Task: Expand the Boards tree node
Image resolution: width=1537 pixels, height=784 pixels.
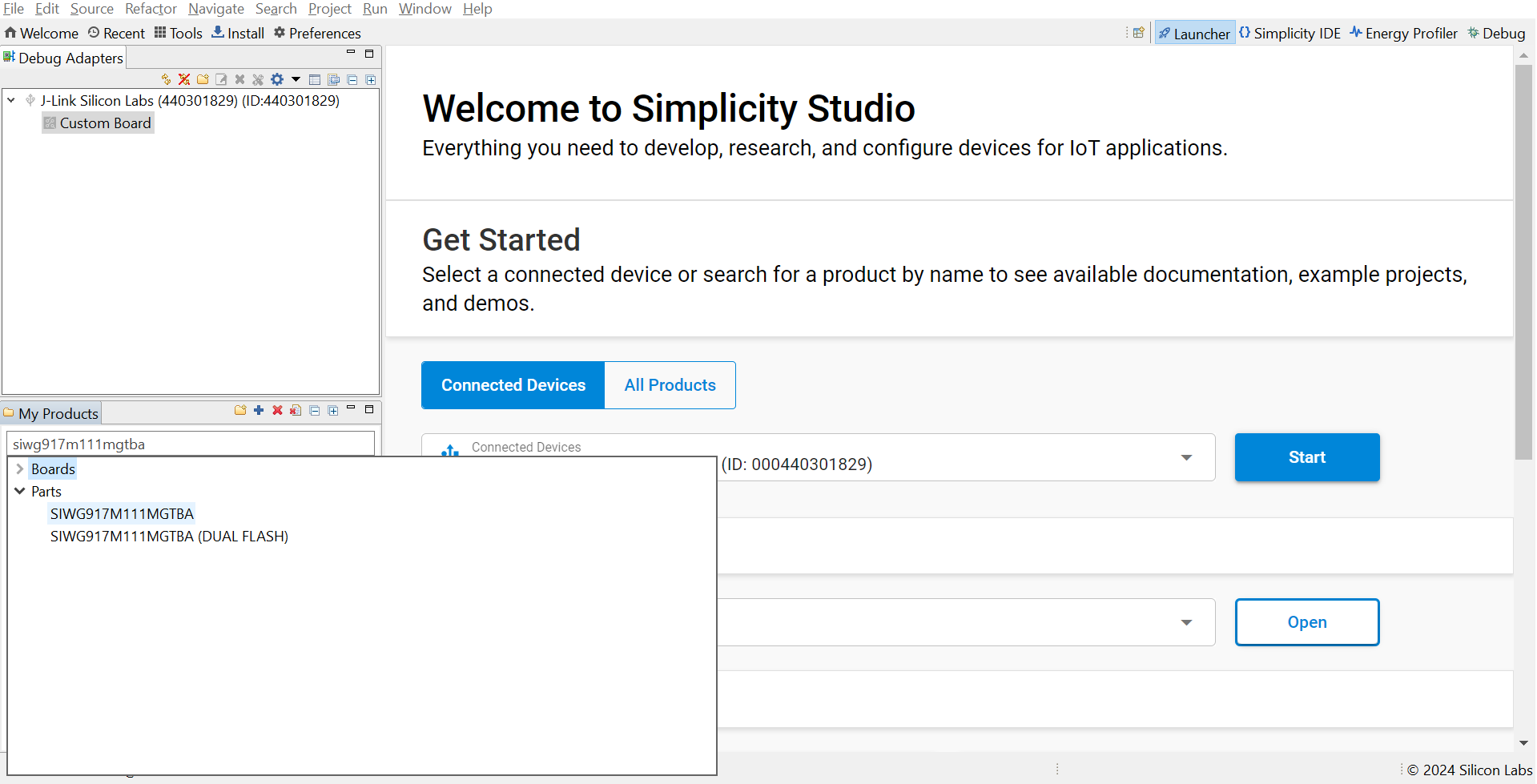Action: coord(20,469)
